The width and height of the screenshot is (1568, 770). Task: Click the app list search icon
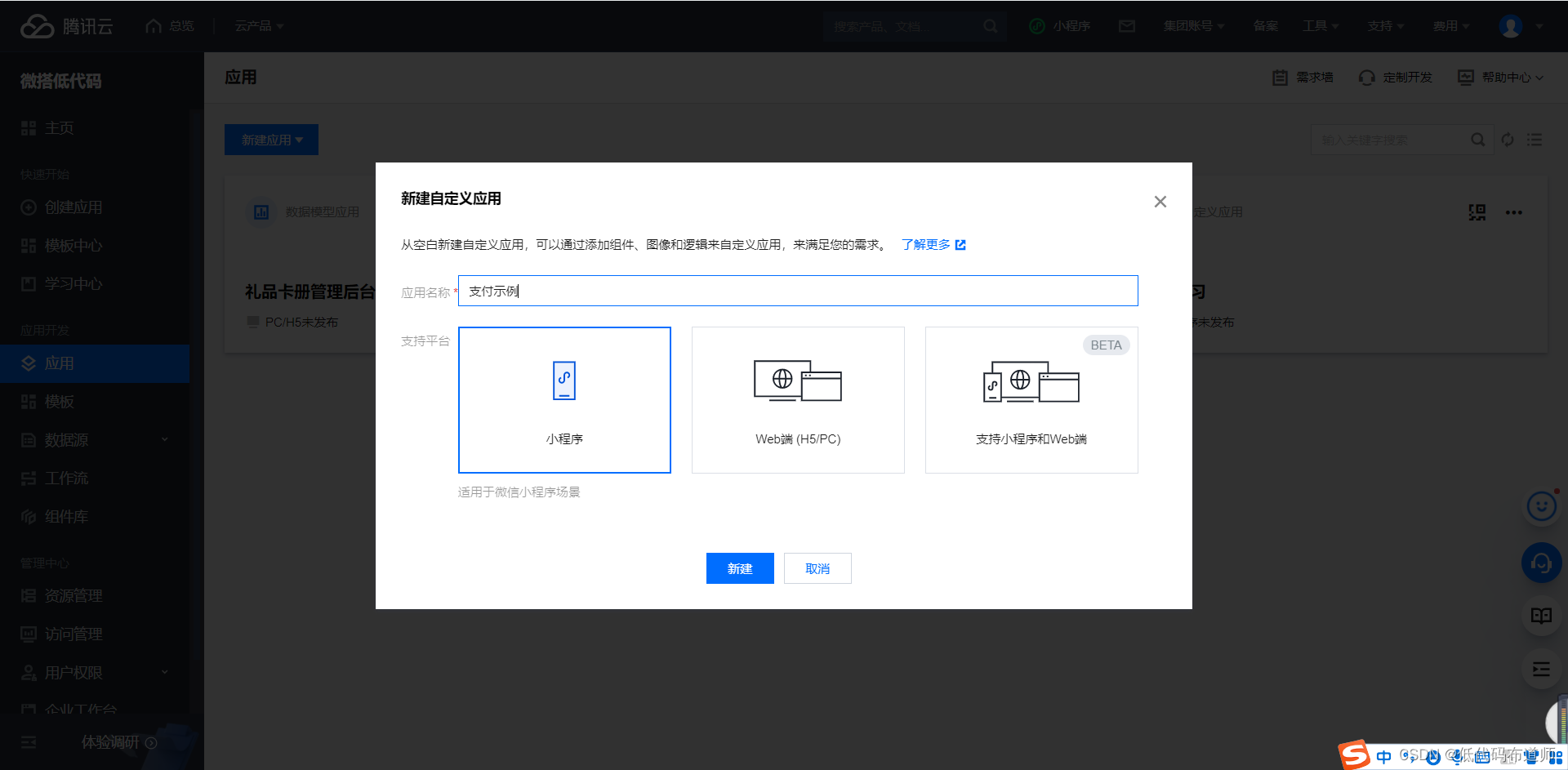click(1478, 140)
